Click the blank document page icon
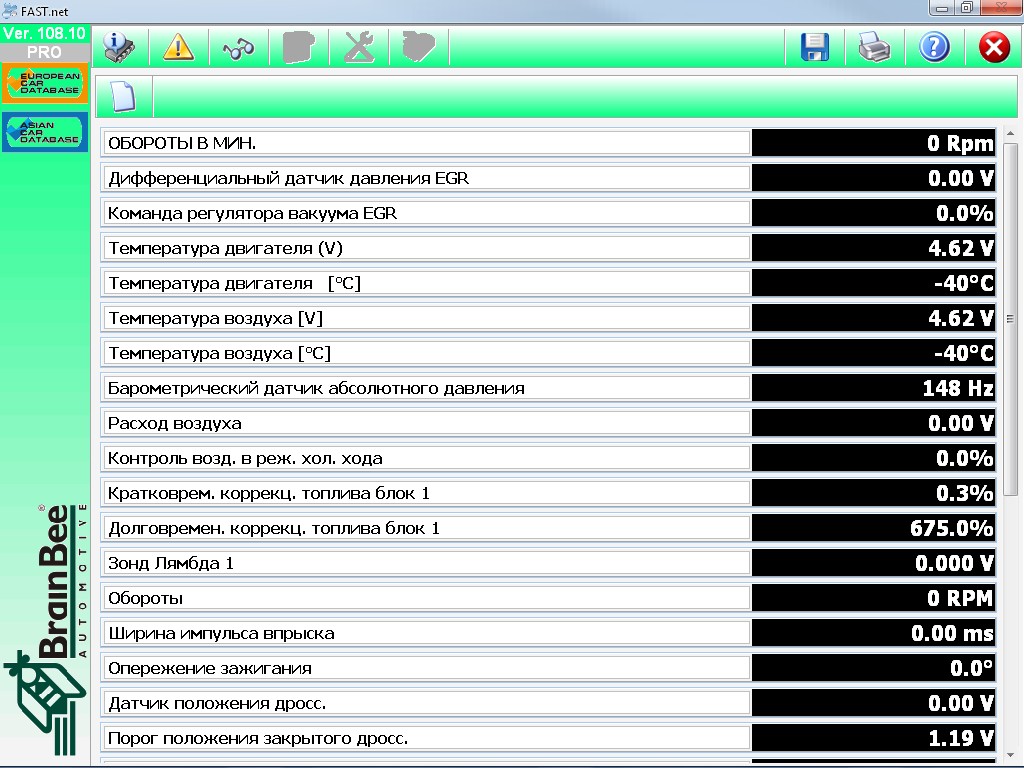Viewport: 1024px width, 768px height. coord(123,97)
